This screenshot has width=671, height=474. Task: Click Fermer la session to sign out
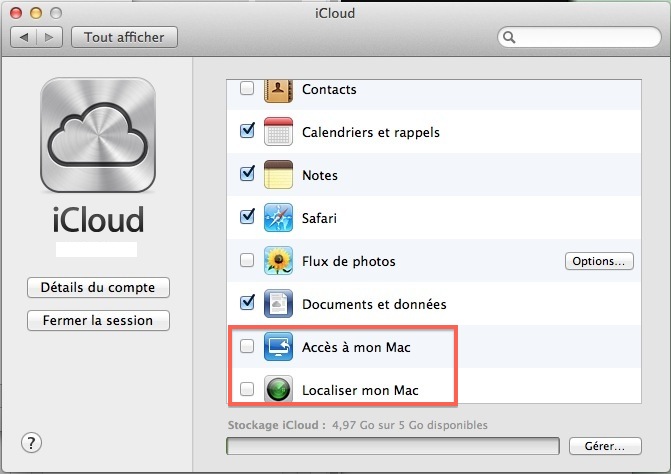[98, 321]
